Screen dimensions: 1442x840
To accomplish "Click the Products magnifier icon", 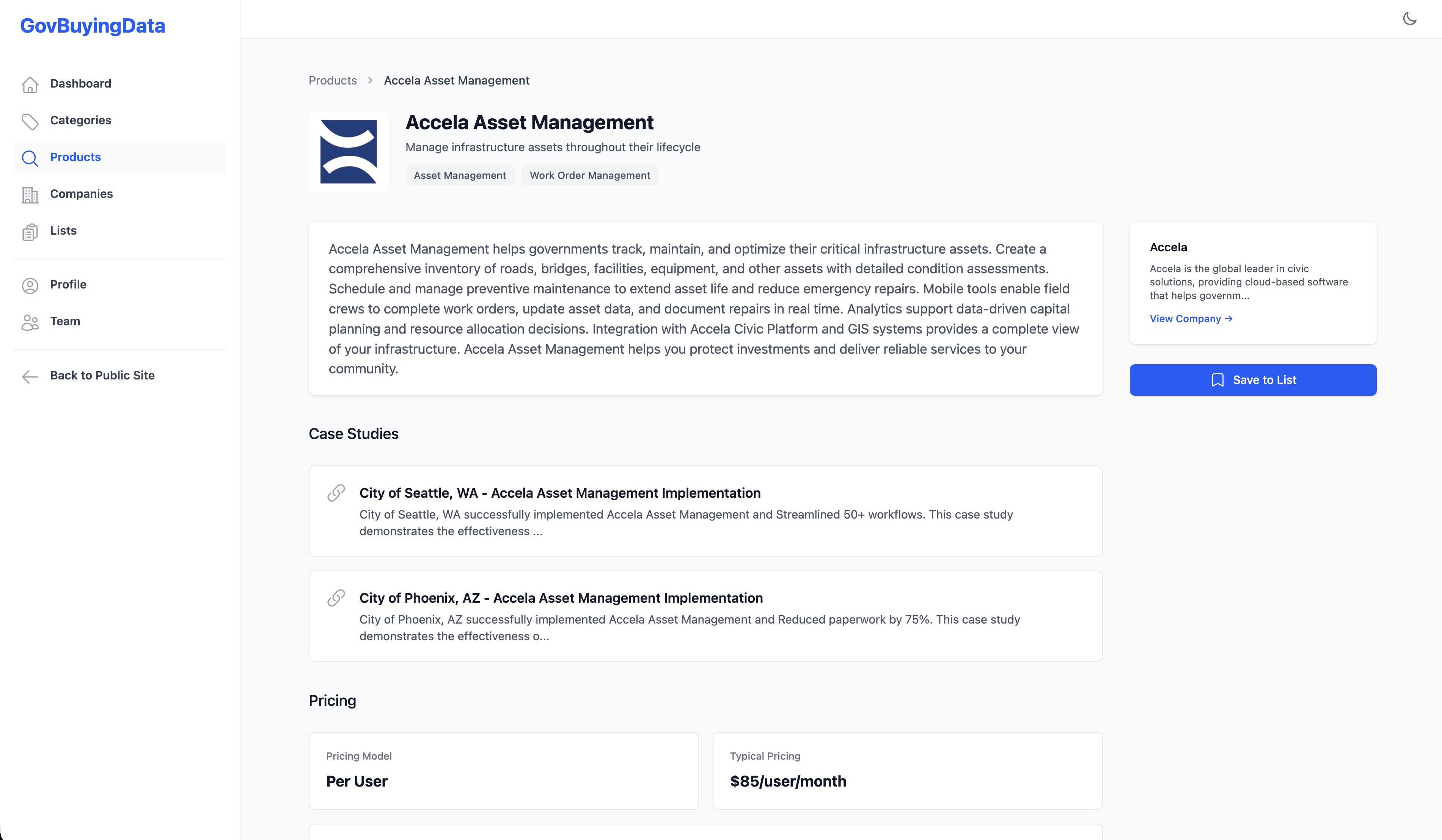I will coord(30,158).
